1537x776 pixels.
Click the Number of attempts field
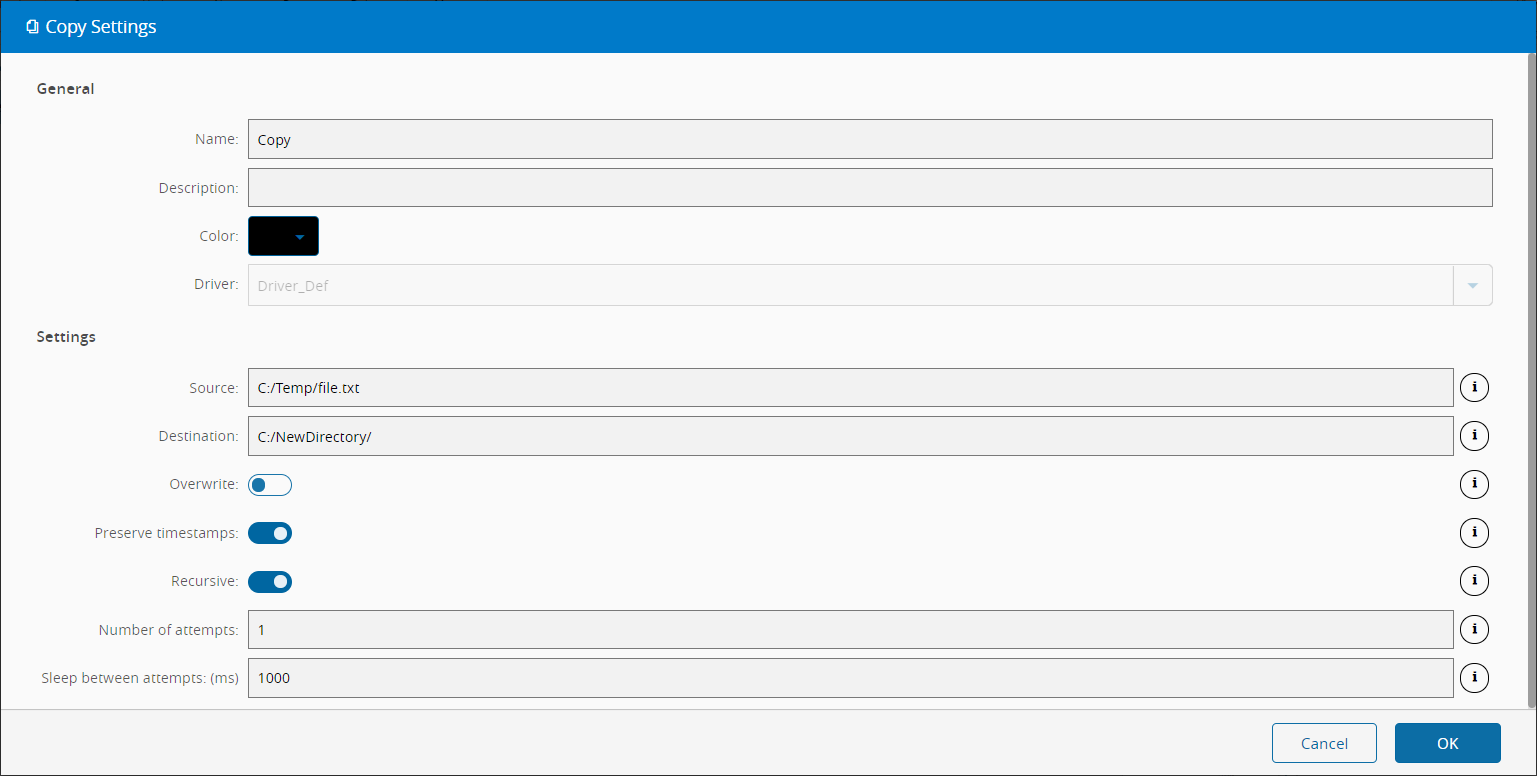tap(850, 629)
